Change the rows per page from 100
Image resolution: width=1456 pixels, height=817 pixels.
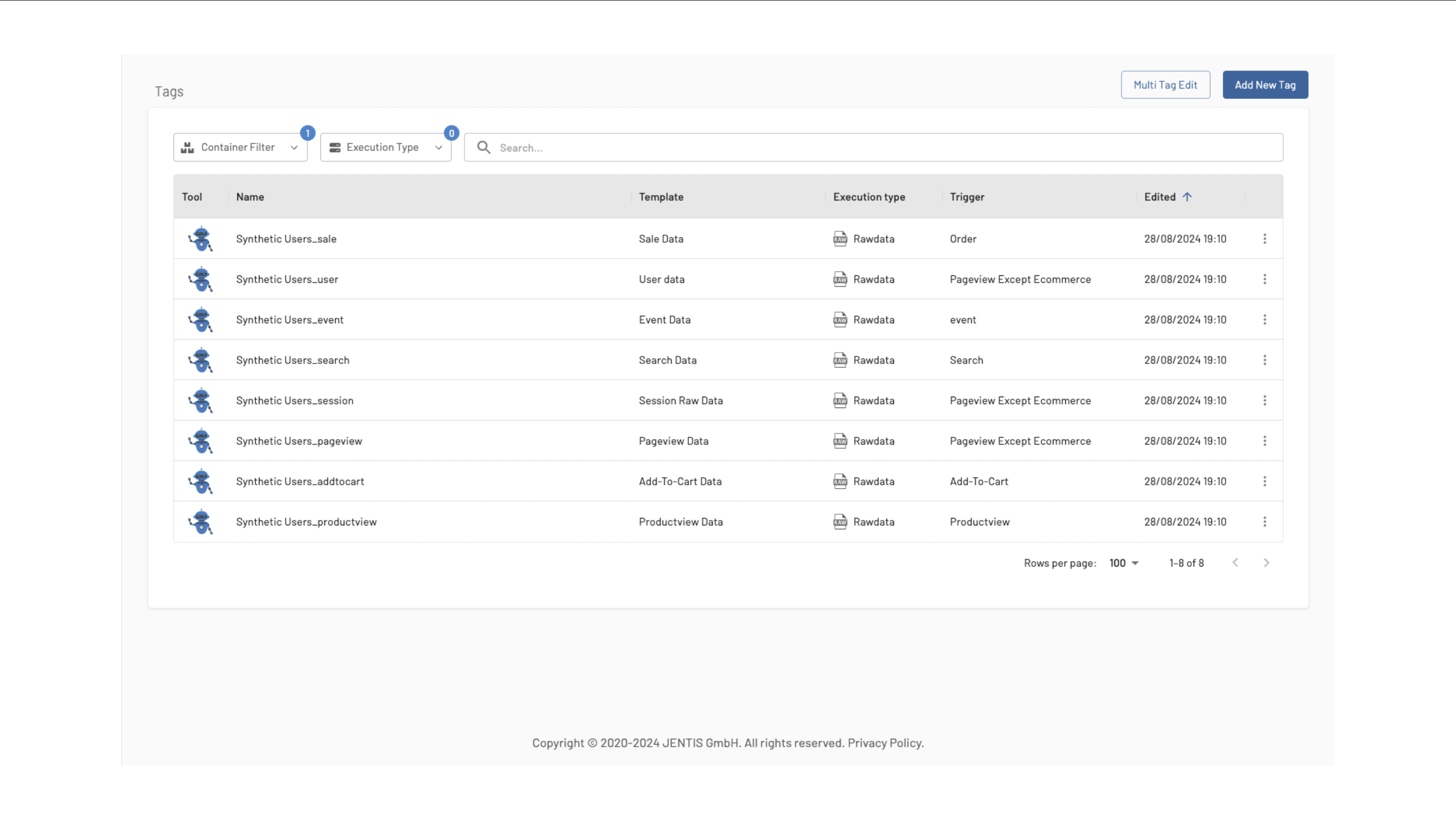[1123, 563]
